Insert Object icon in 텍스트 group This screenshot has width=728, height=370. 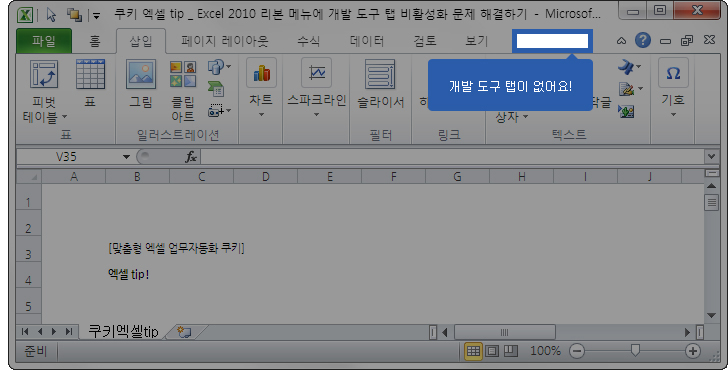[x=626, y=111]
